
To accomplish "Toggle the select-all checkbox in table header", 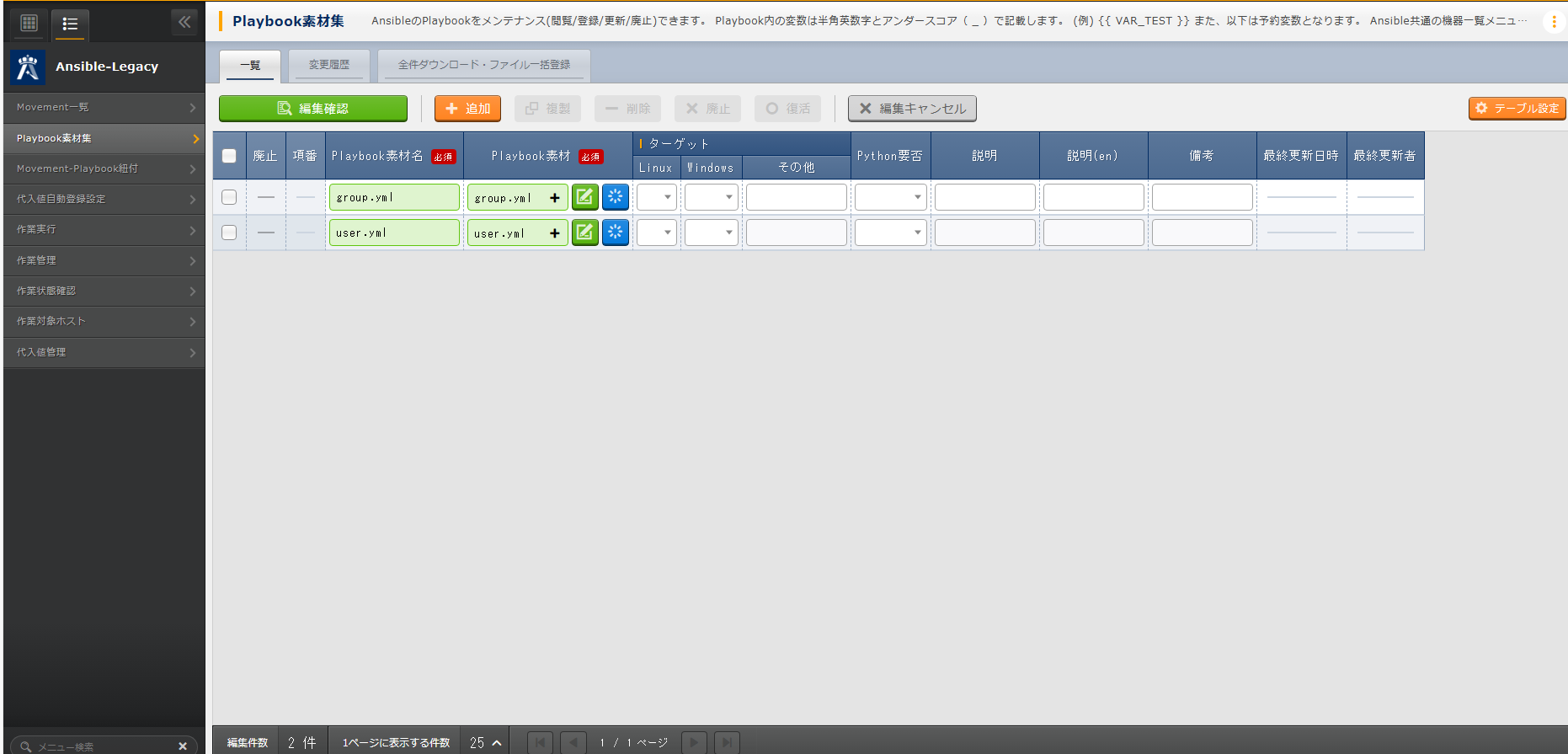I will [x=229, y=156].
